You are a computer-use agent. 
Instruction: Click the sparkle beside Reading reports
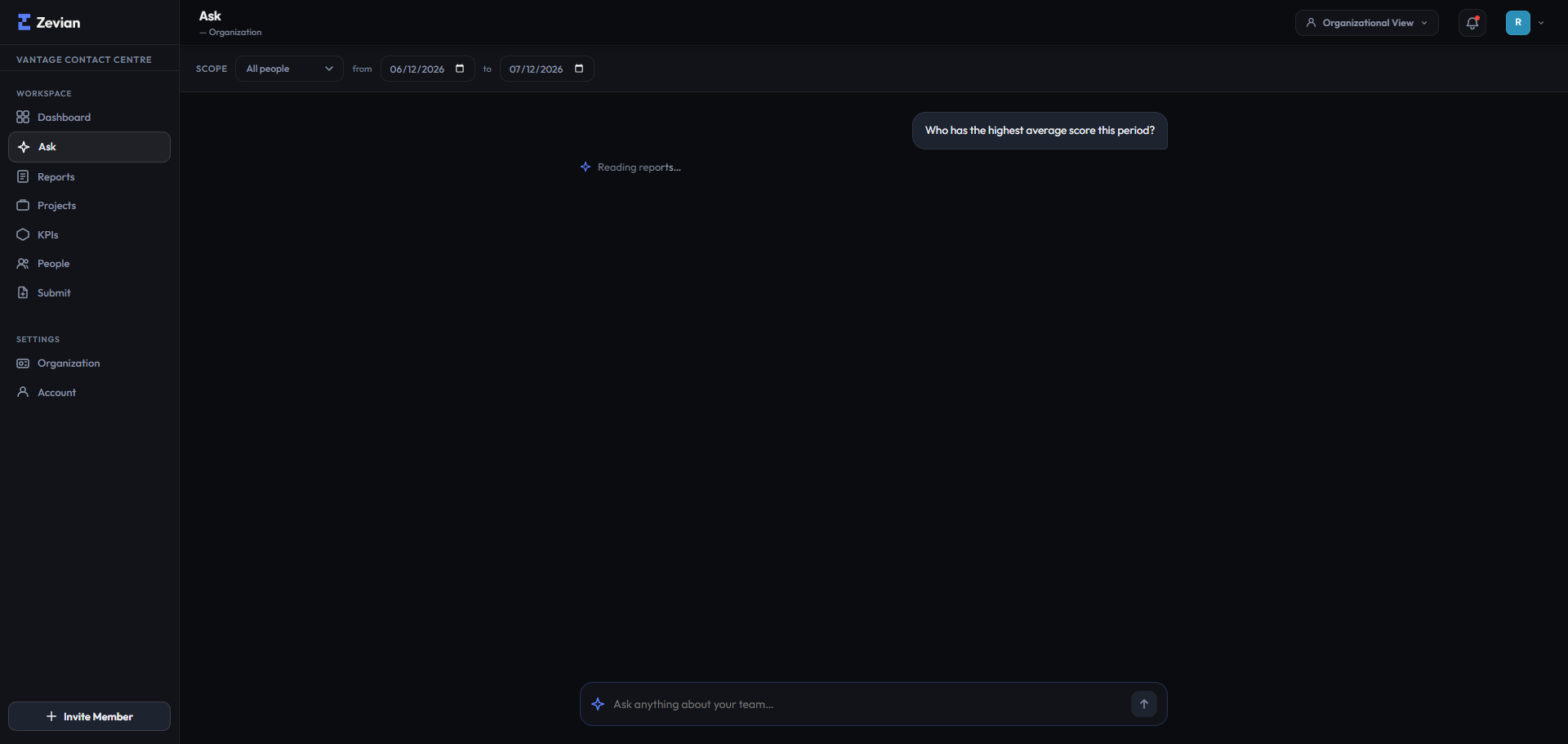point(586,167)
